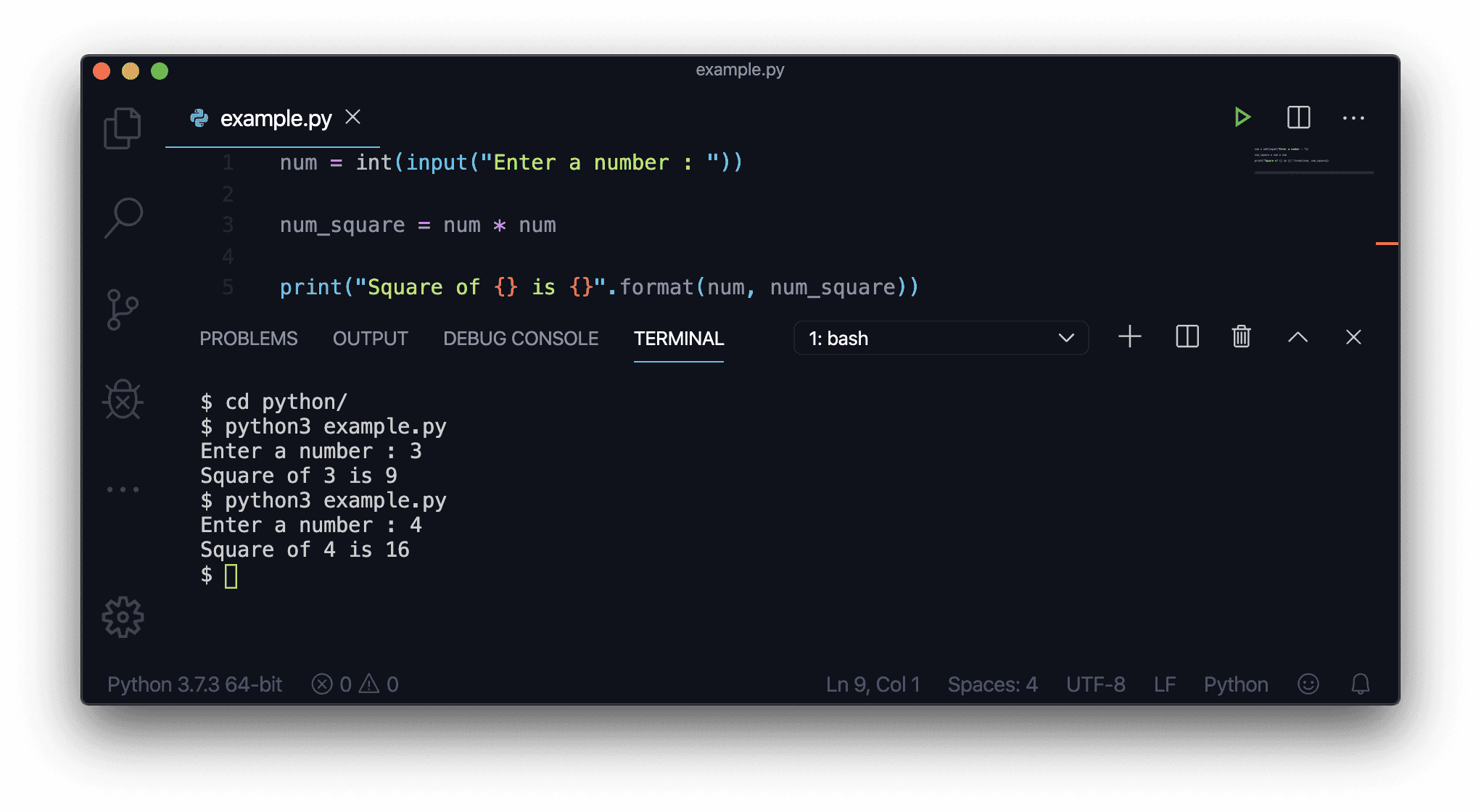
Task: Open the Manage gear settings menu
Action: coord(123,617)
